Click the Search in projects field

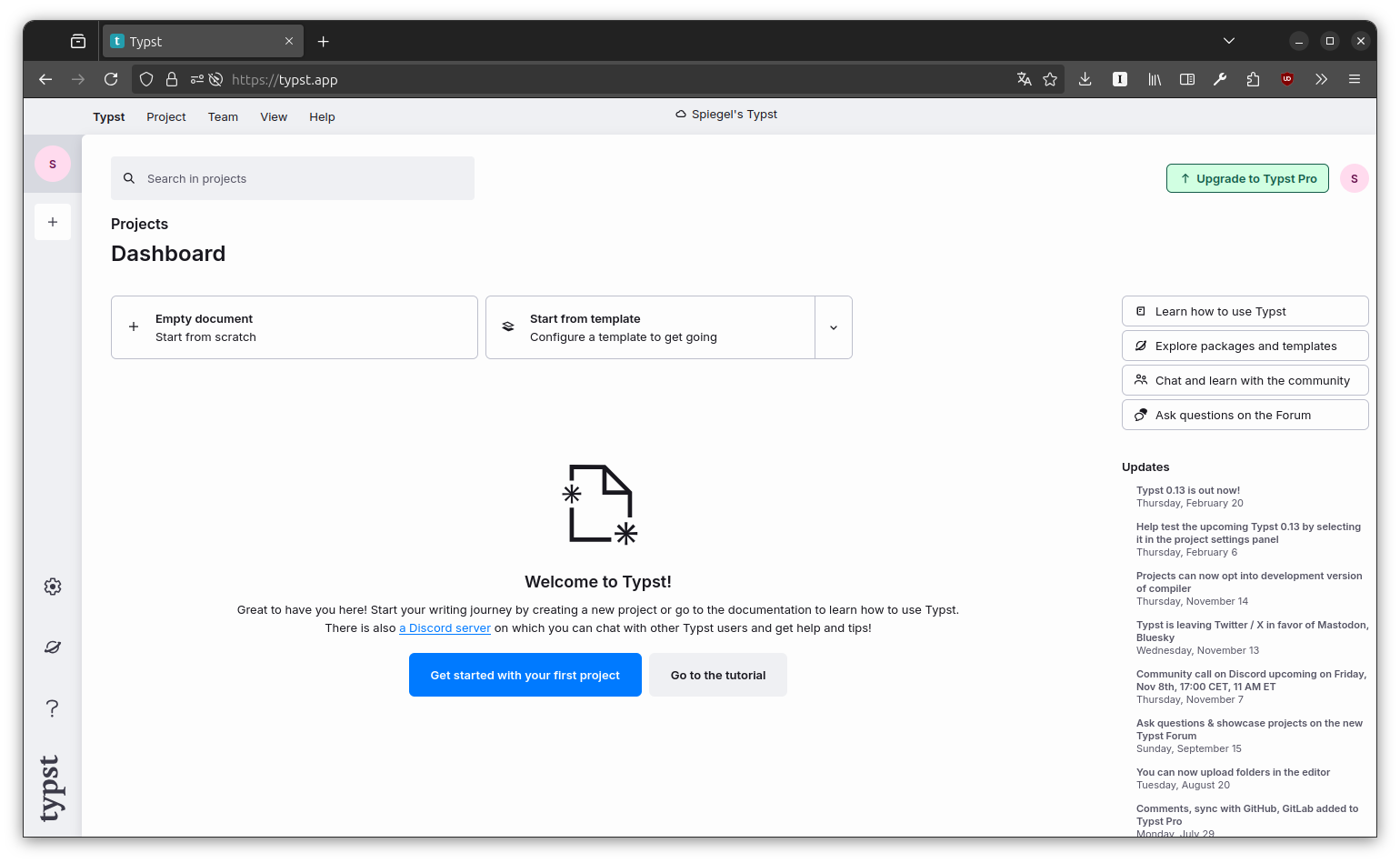pyautogui.click(x=293, y=178)
